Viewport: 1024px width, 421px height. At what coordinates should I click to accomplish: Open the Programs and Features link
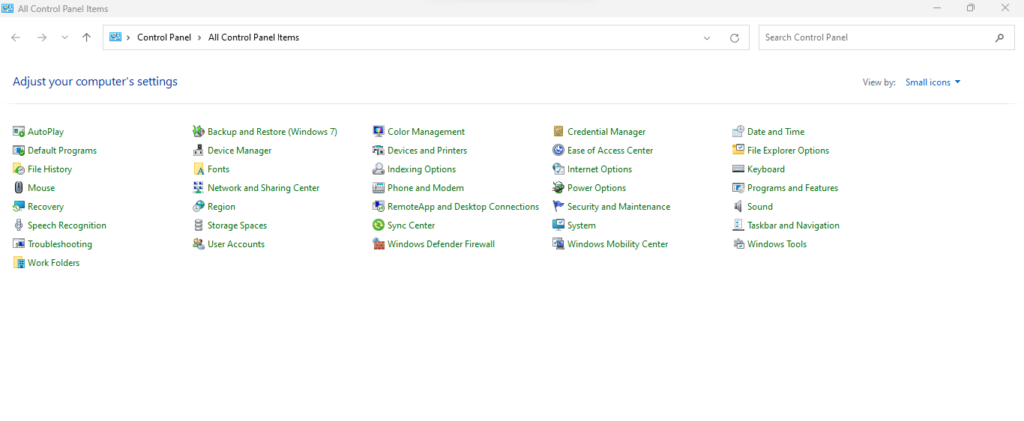click(x=793, y=188)
